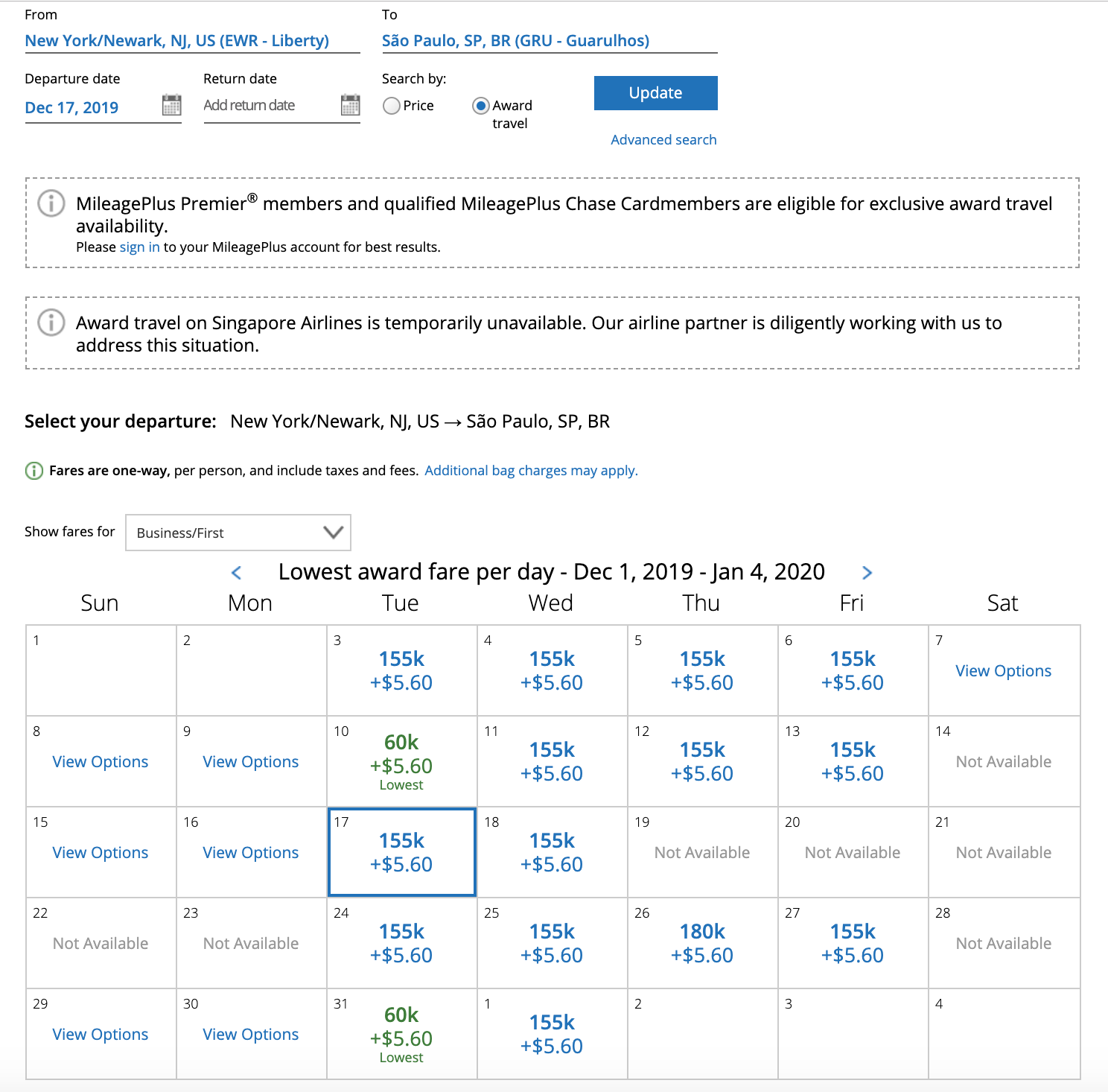Click the To destination input field

coord(515,41)
